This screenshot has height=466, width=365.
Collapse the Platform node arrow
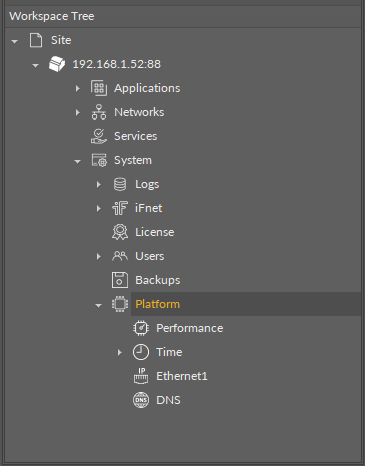(x=98, y=306)
